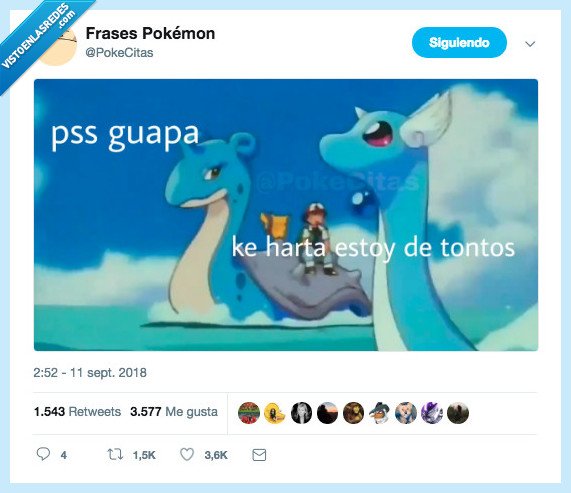This screenshot has height=493, width=571.
Task: Like the tweet with heart icon
Action: [187, 454]
